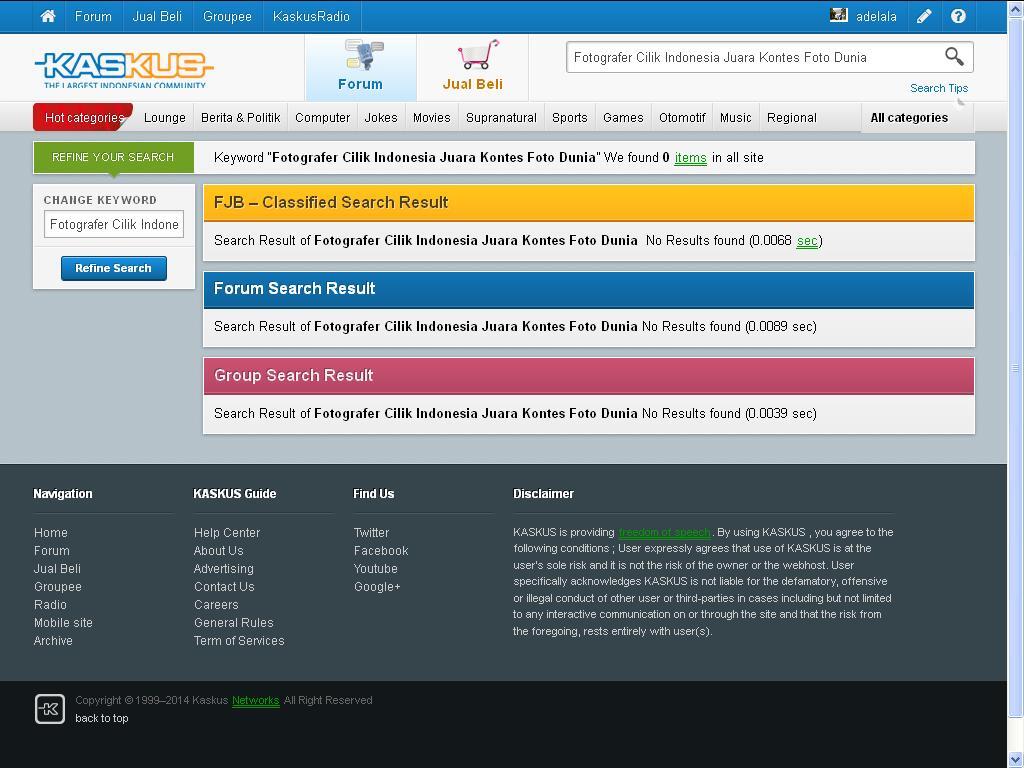Open the help question mark icon
The width and height of the screenshot is (1024, 768).
pos(958,16)
